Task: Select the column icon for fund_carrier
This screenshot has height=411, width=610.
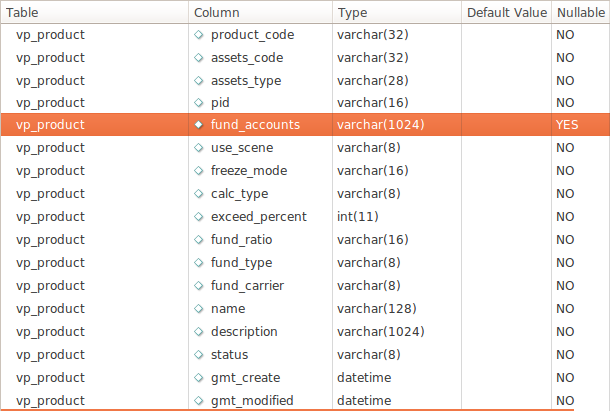Action: [198, 286]
